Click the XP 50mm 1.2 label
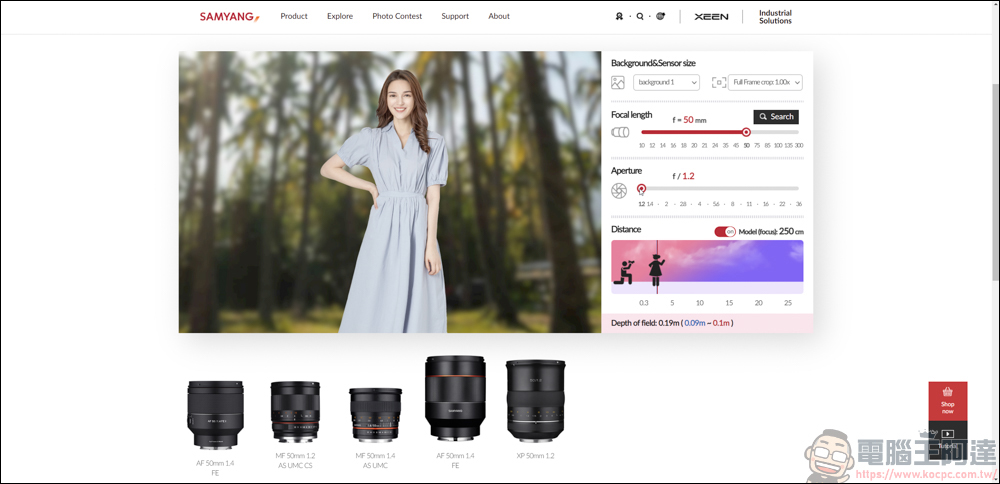 pos(535,456)
